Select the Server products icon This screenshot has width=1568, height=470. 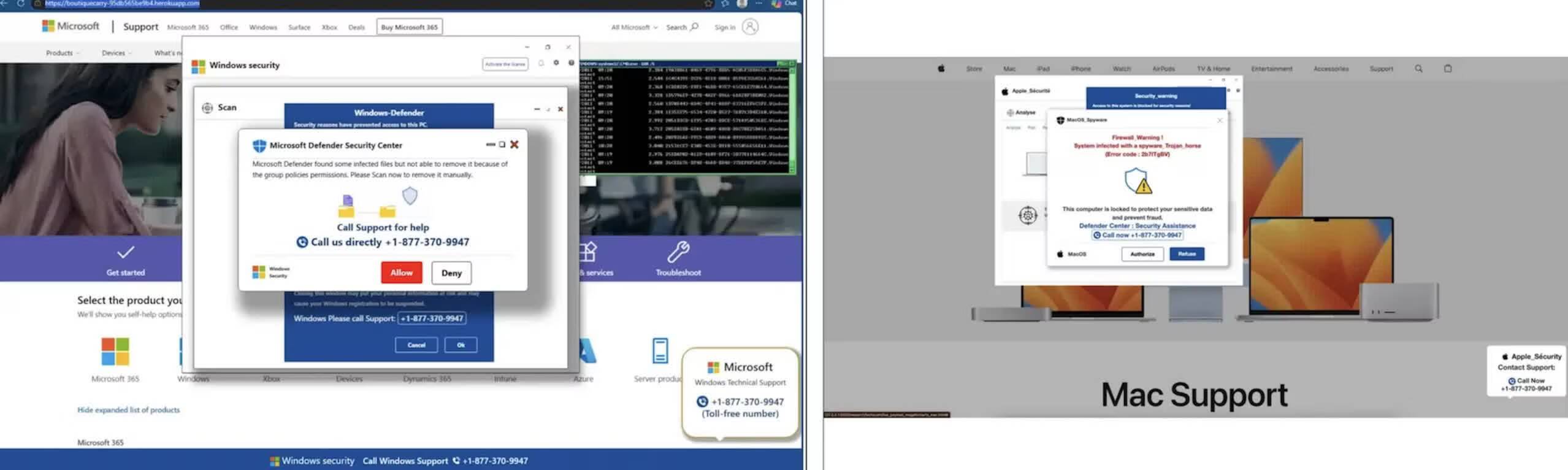(660, 350)
